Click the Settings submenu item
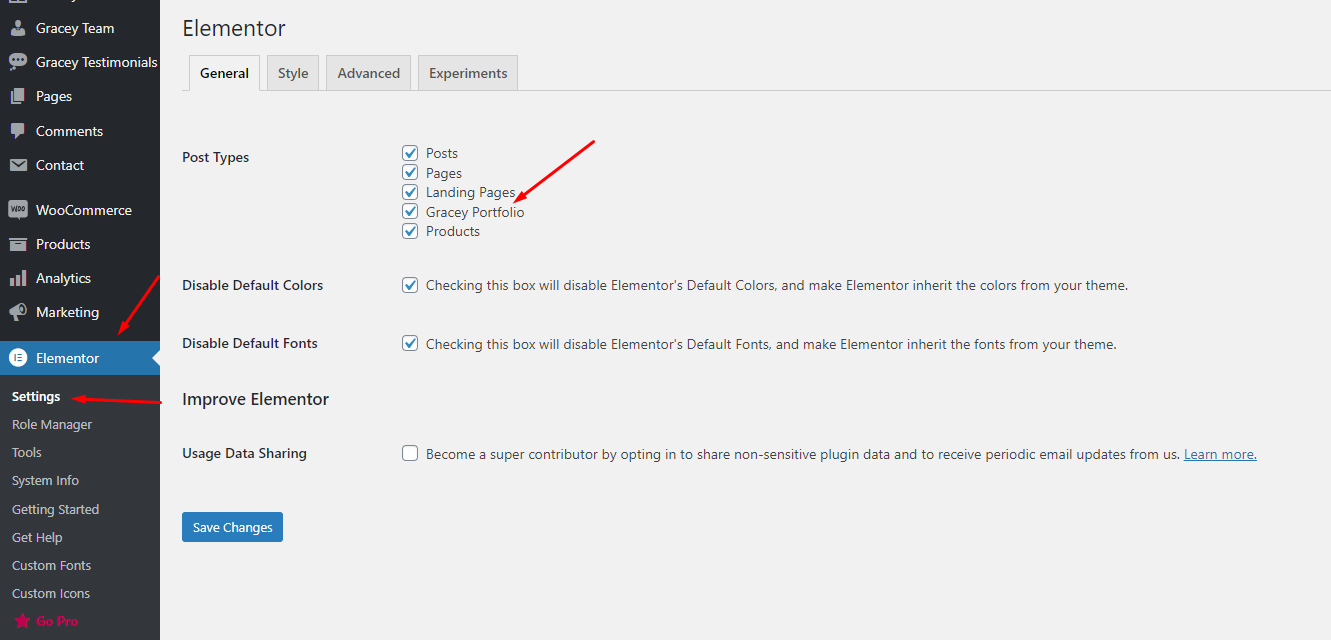 (36, 396)
